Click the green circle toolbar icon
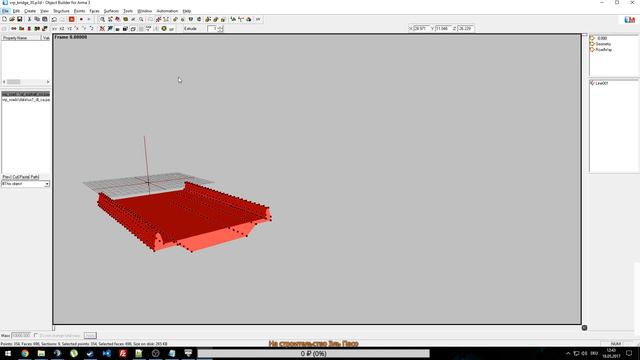 (164, 29)
